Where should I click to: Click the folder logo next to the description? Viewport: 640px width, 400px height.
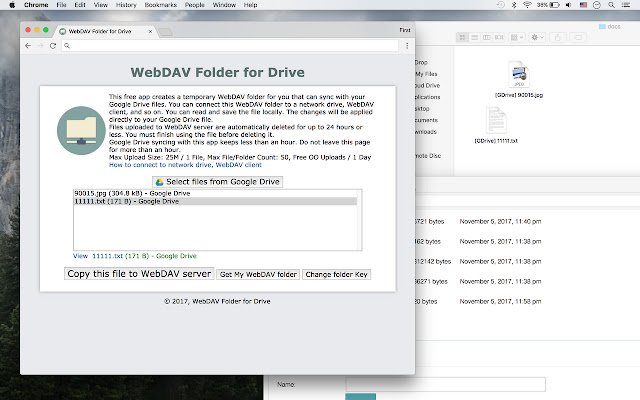tap(81, 131)
